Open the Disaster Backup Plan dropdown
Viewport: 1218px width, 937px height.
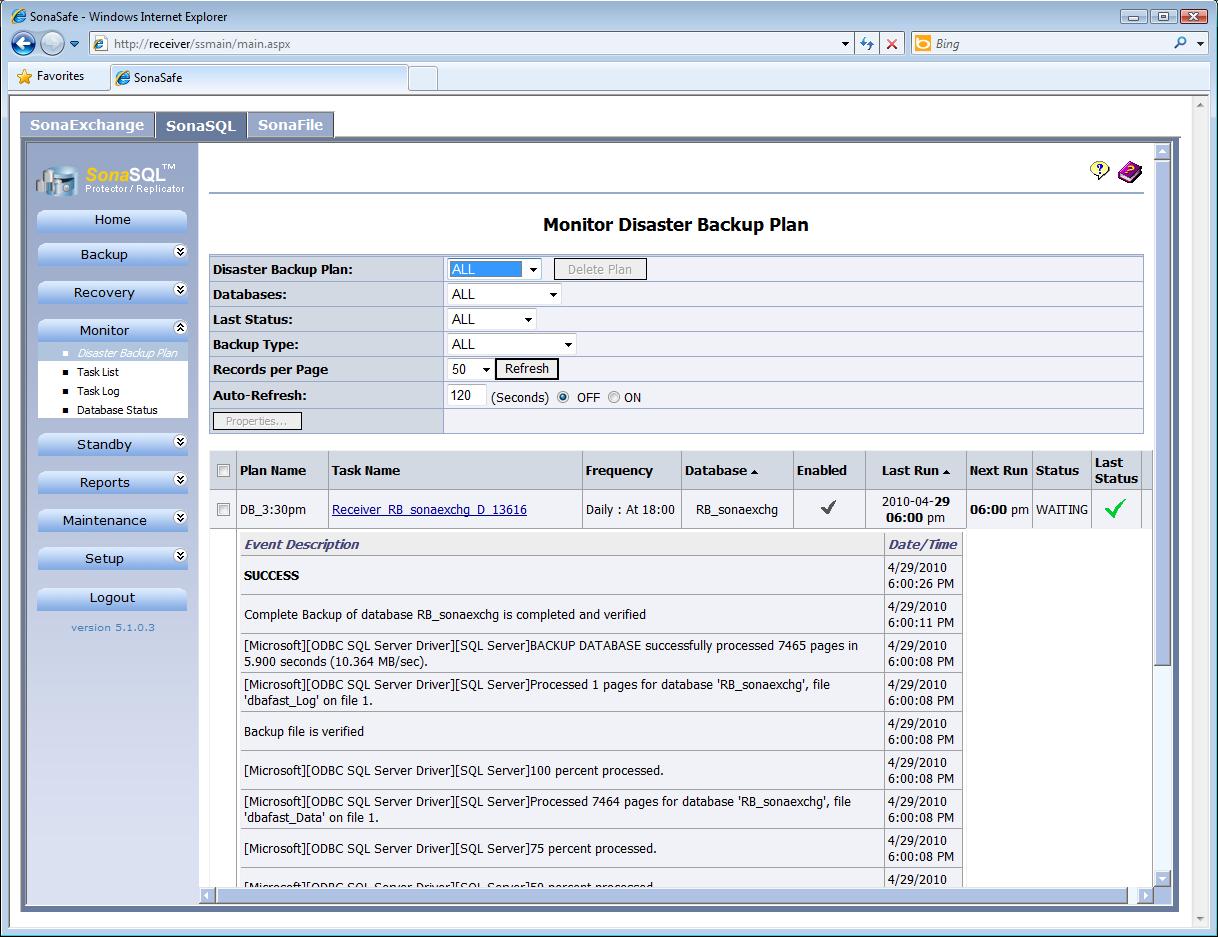(x=495, y=269)
